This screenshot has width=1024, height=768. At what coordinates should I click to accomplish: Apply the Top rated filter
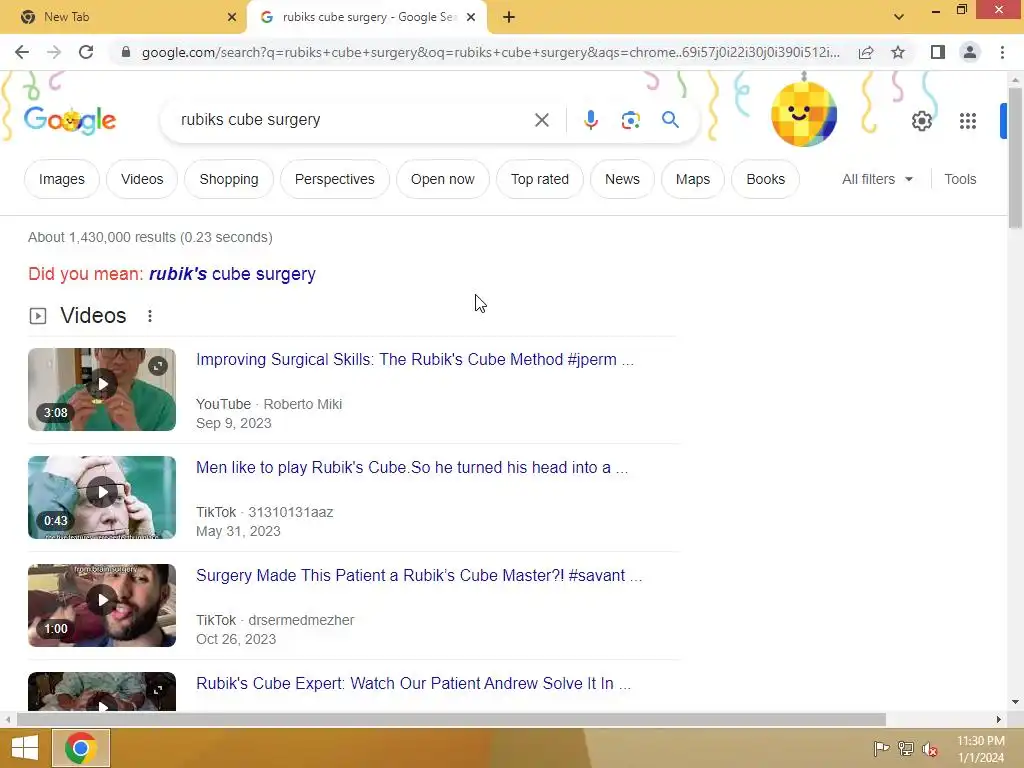(x=539, y=179)
